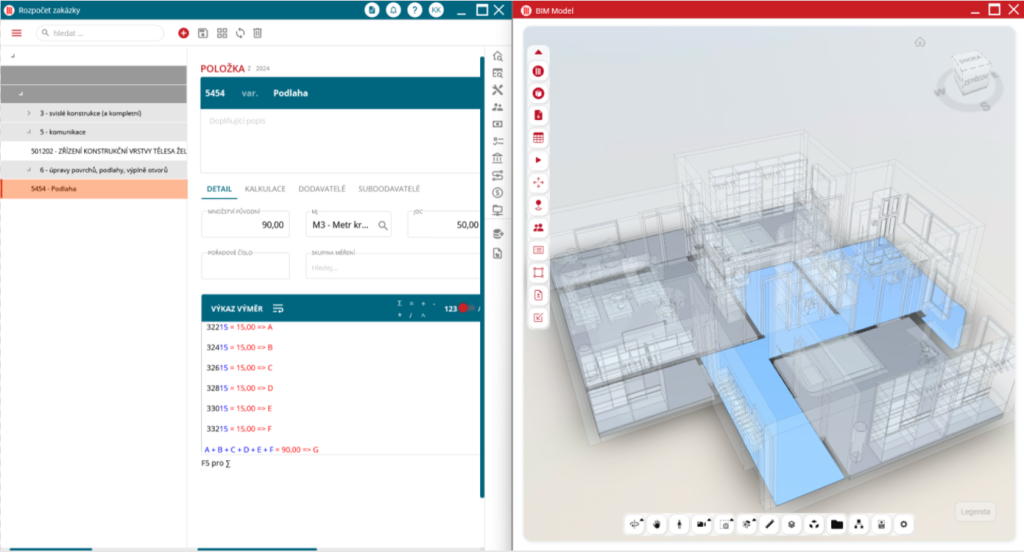Viewport: 1024px width, 552px height.
Task: Expand the '3 - svislé konstrukce' tree node
Action: point(29,114)
